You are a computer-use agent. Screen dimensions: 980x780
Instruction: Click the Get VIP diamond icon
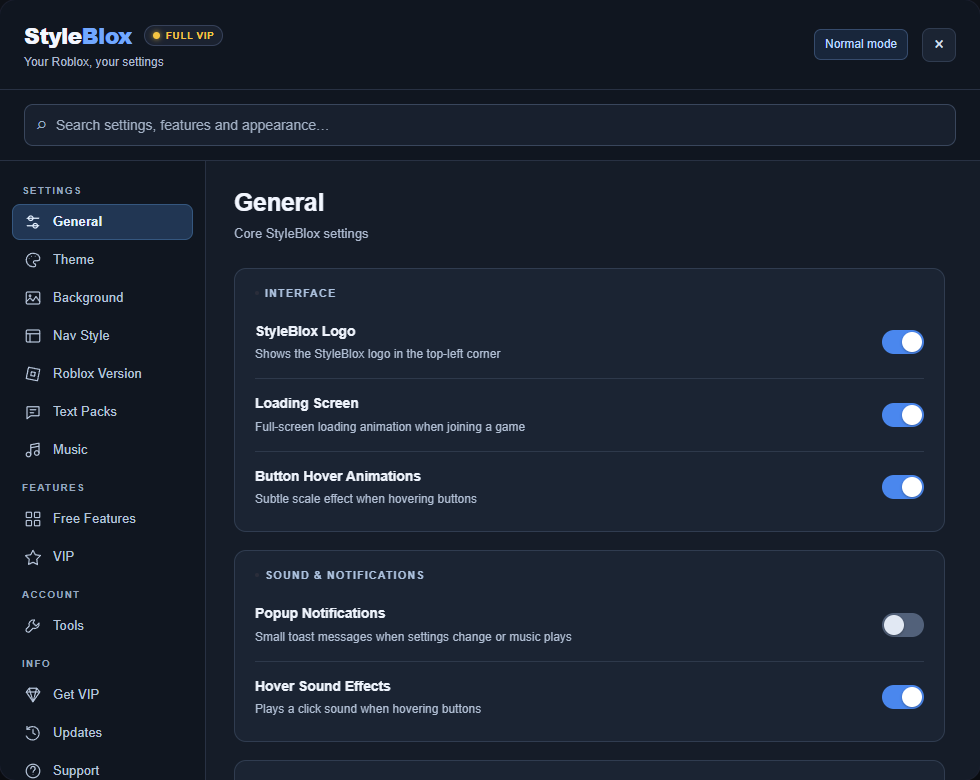tap(33, 694)
